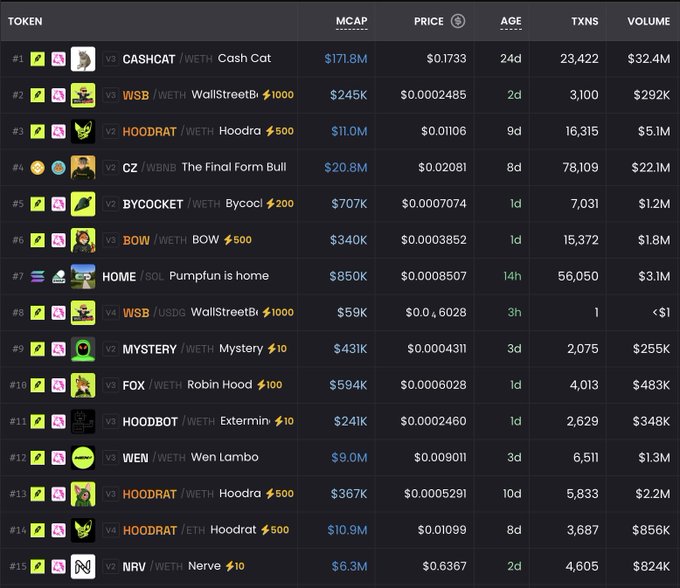680x588 pixels.
Task: Click the dollar currency icon beside PRICE header
Action: click(458, 21)
